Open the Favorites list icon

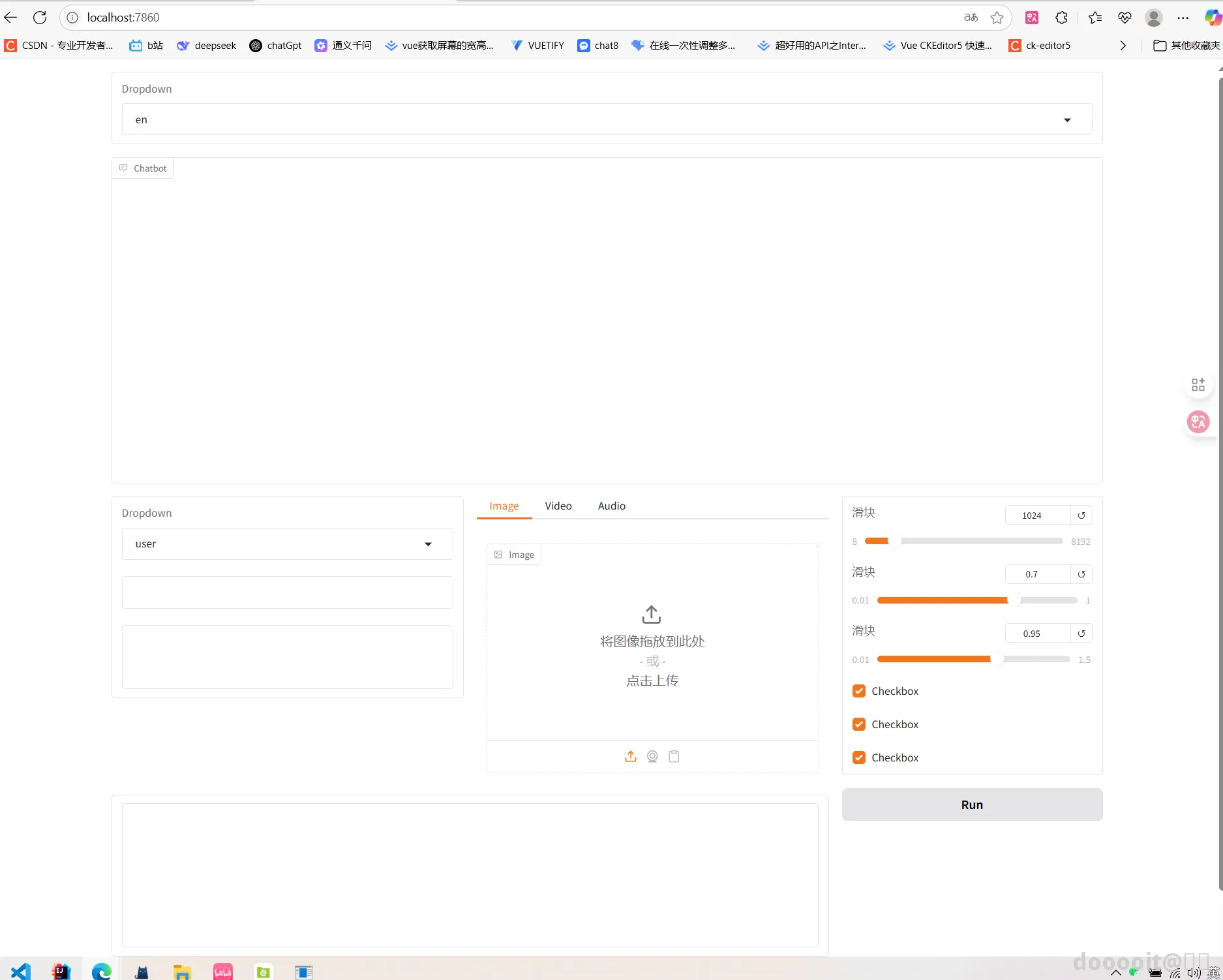click(x=1095, y=18)
